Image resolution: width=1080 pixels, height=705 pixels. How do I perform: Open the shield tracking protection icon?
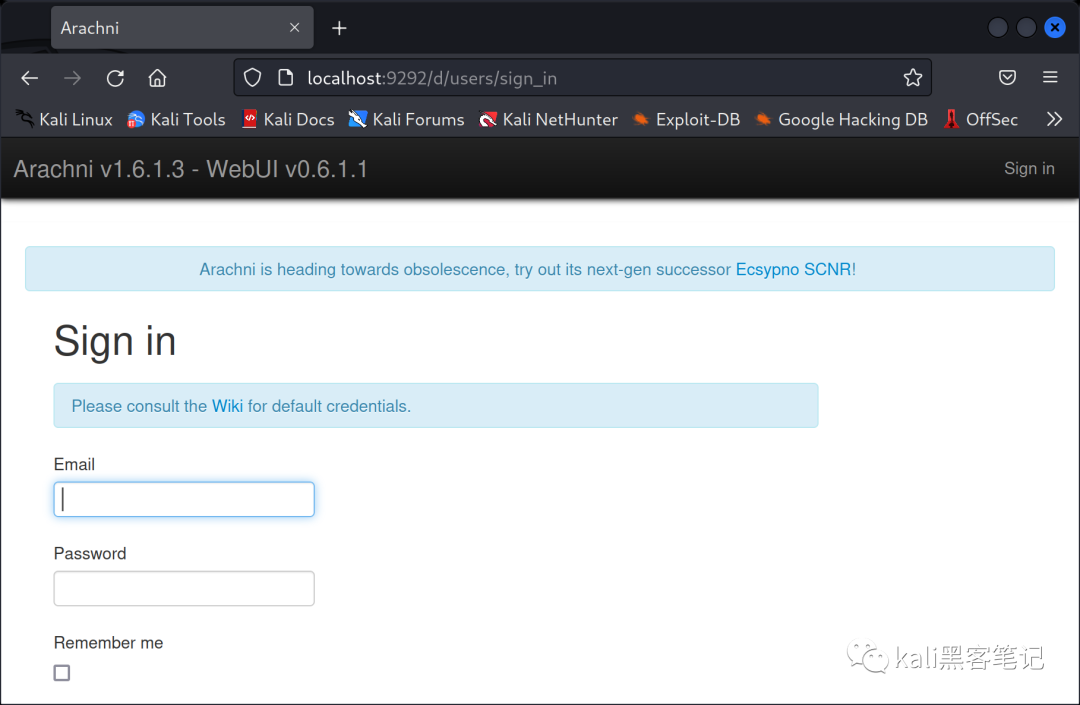[x=253, y=78]
